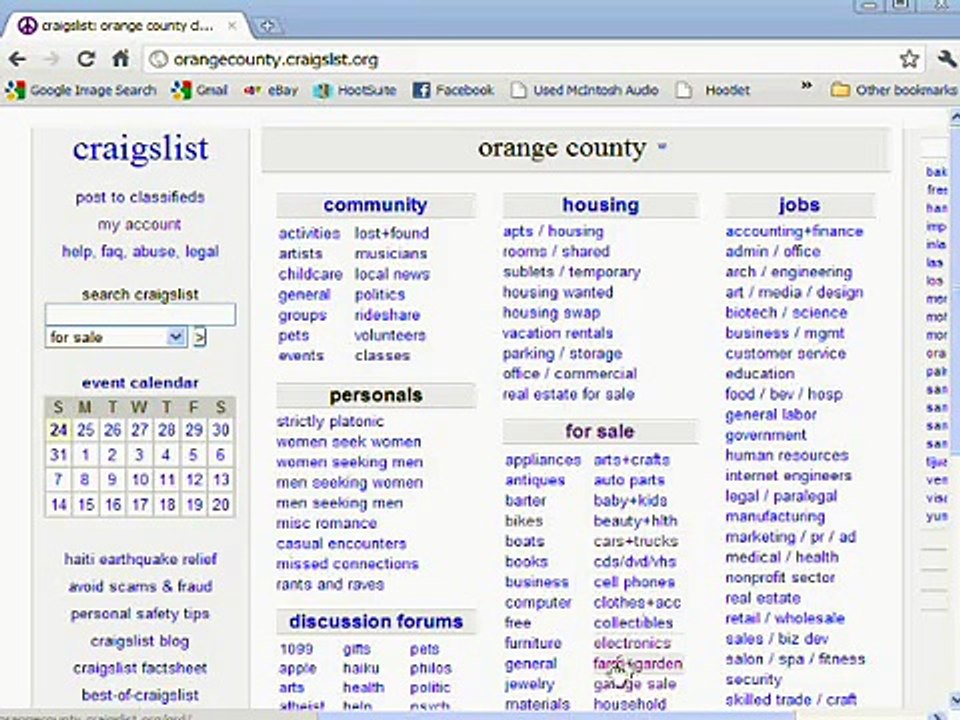Open a new tab with the plus button
Screen dimensions: 960x720
point(267,26)
